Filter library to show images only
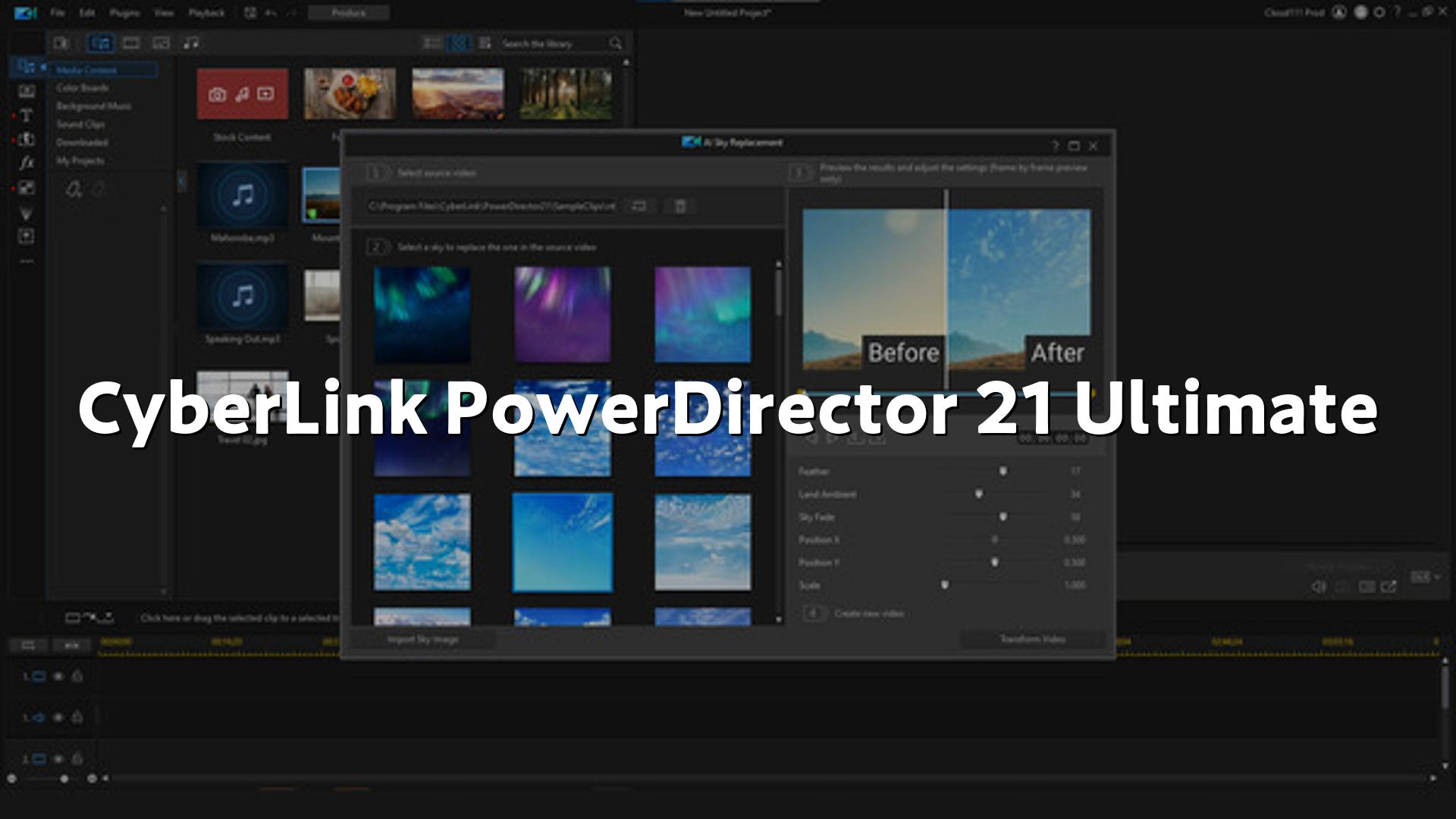 click(161, 43)
